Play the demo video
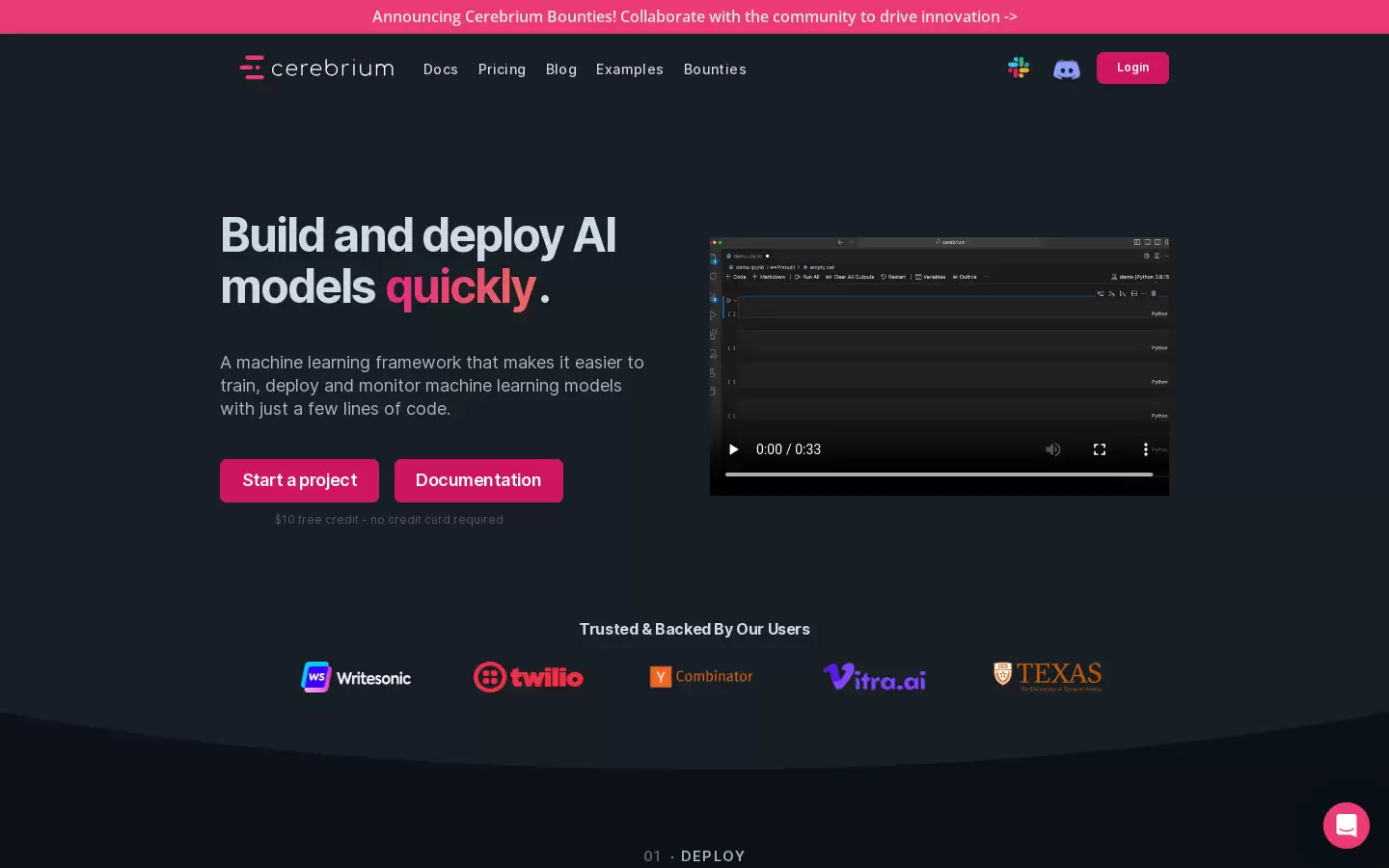The image size is (1389, 868). pos(733,449)
